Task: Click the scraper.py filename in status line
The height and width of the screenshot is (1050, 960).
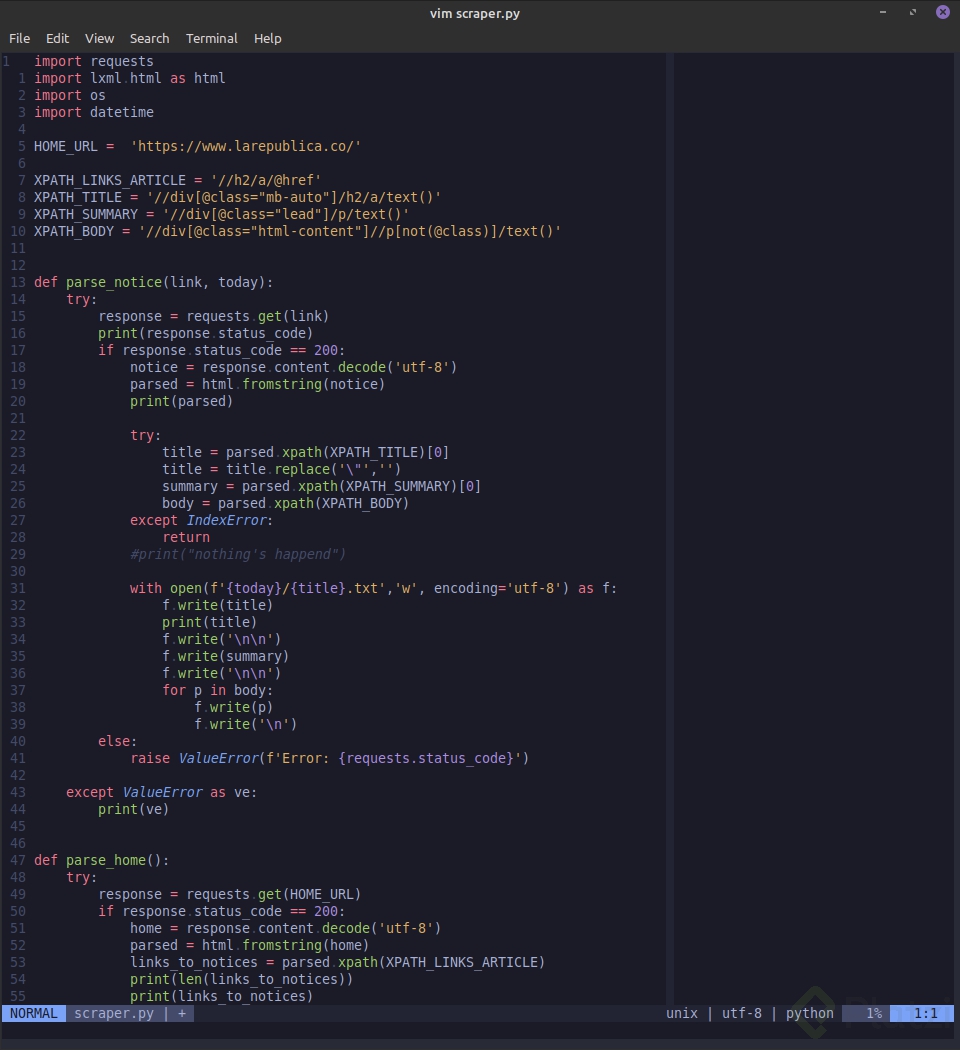Action: tap(114, 1013)
